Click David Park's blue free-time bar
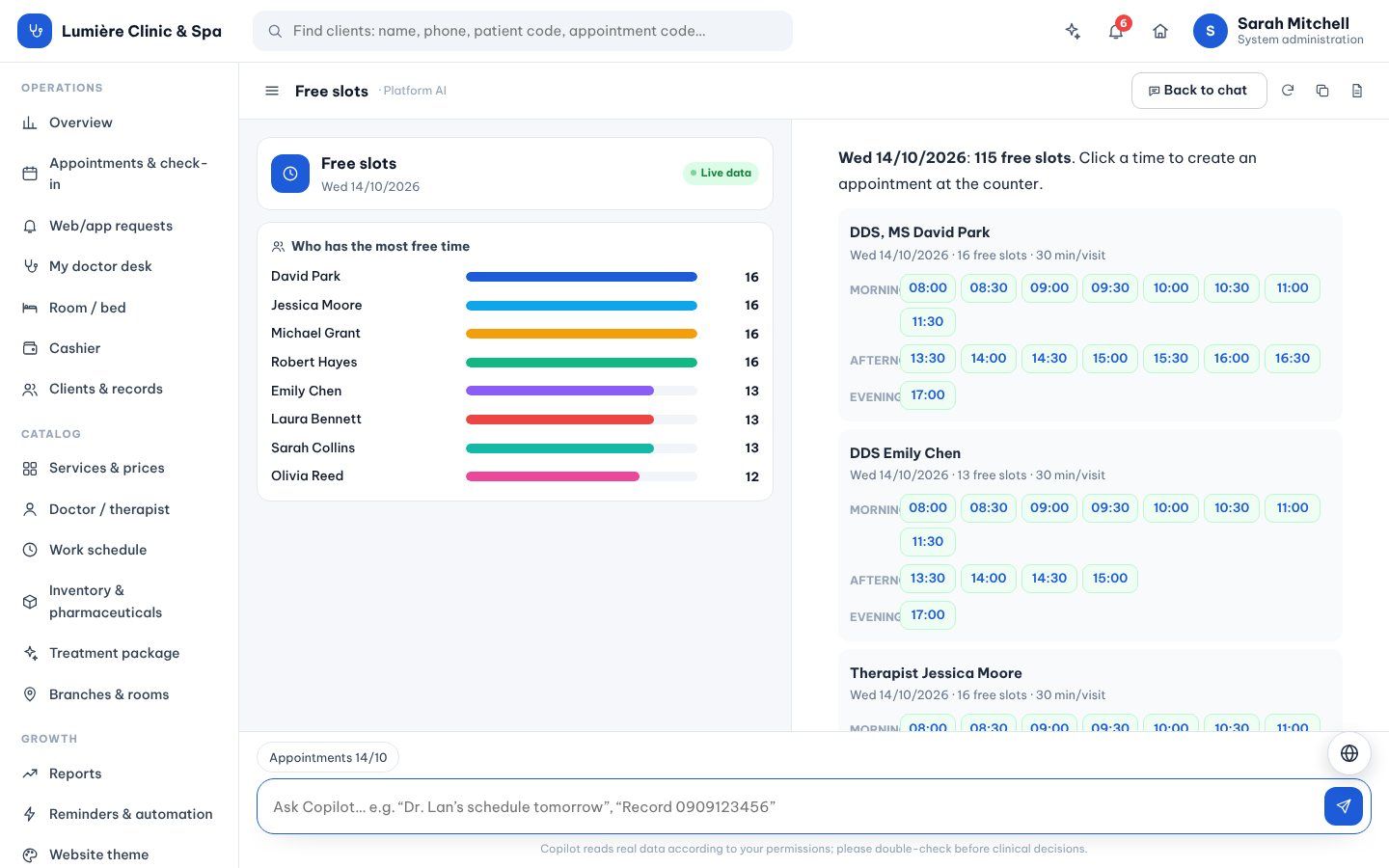This screenshot has height=868, width=1389. pyautogui.click(x=582, y=277)
